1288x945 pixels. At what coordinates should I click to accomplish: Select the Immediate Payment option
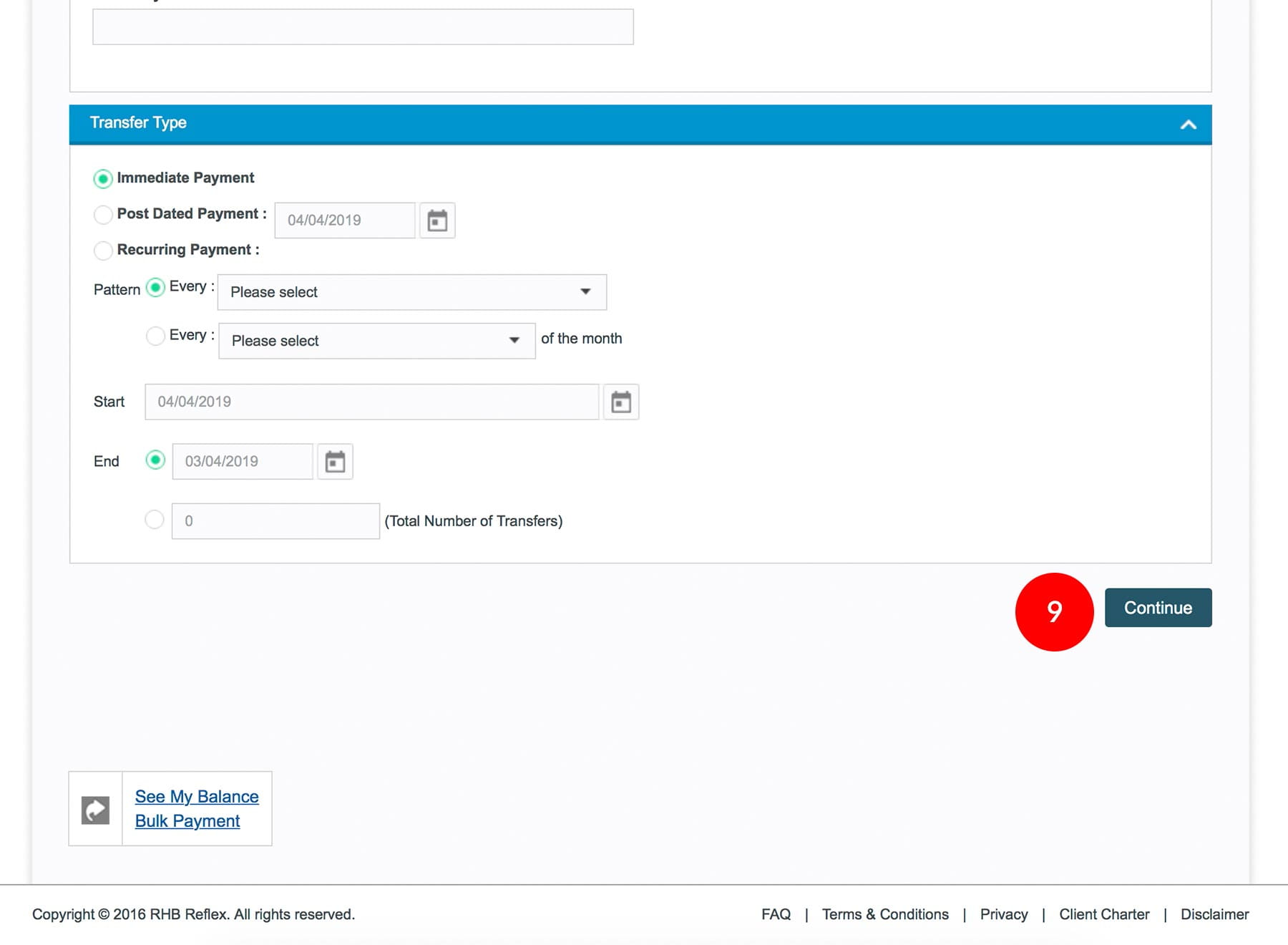tap(103, 178)
